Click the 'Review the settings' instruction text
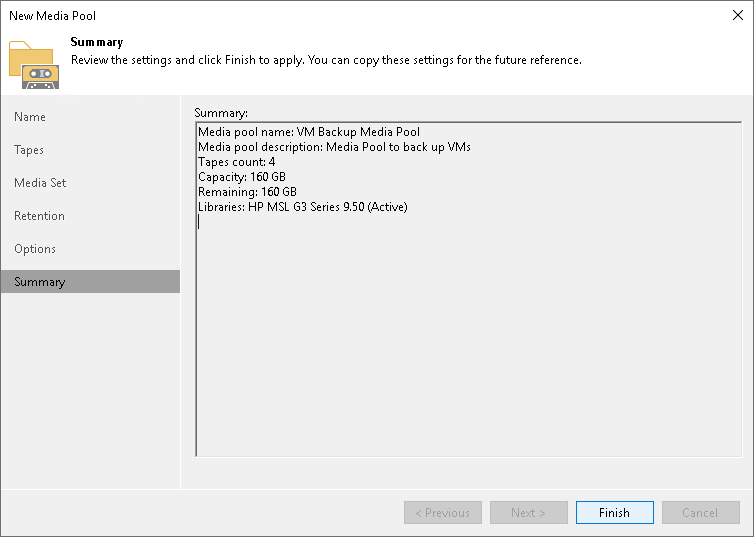The width and height of the screenshot is (754, 537). [326, 60]
